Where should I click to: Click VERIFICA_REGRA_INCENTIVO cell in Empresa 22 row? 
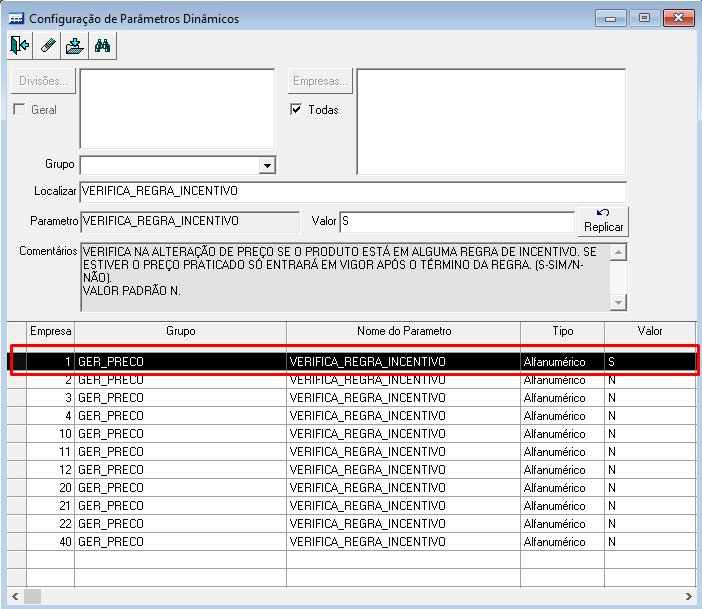(403, 523)
